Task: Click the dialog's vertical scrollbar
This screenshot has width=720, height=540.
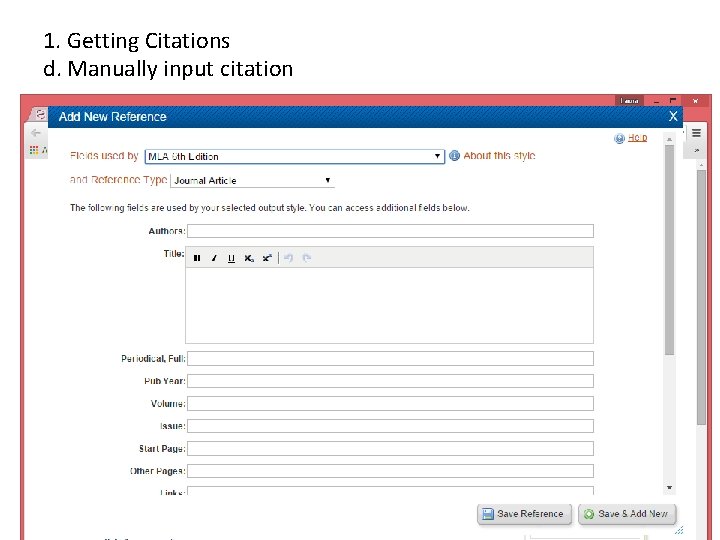Action: pos(670,250)
